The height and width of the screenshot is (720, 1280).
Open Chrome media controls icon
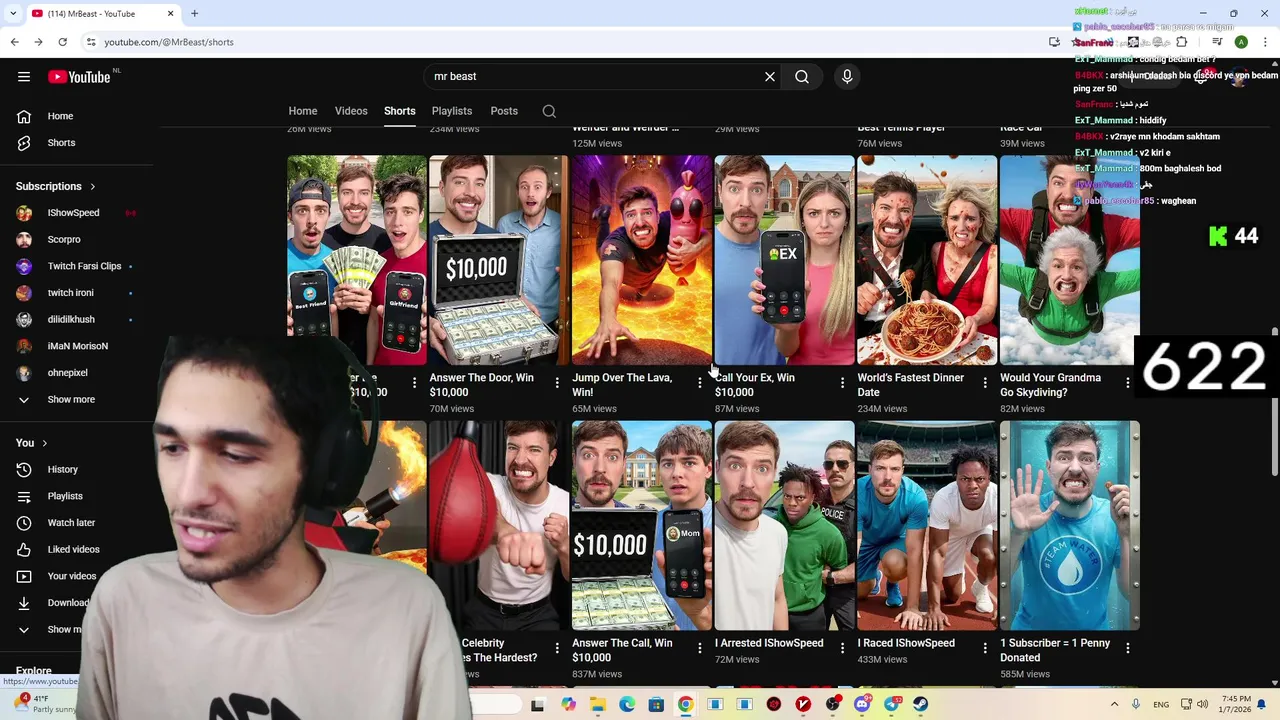[x=1217, y=42]
